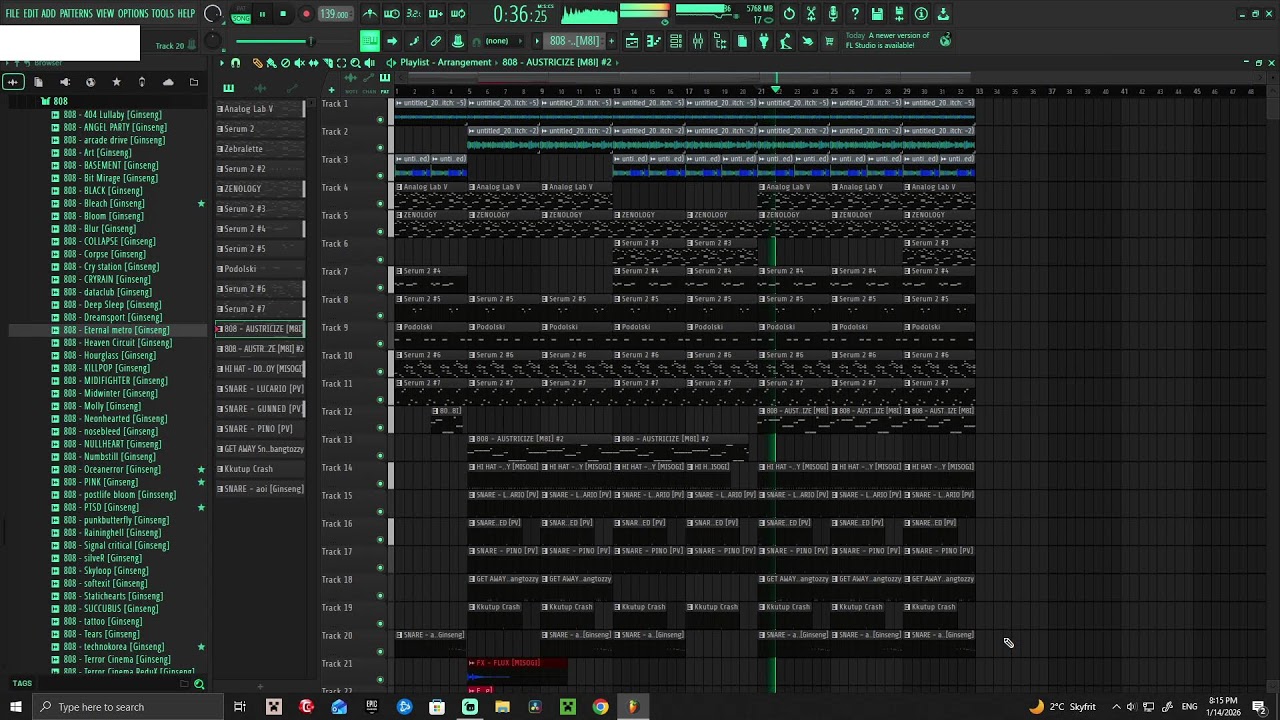Switch to SONG mode
The width and height of the screenshot is (1280, 720).
click(241, 18)
